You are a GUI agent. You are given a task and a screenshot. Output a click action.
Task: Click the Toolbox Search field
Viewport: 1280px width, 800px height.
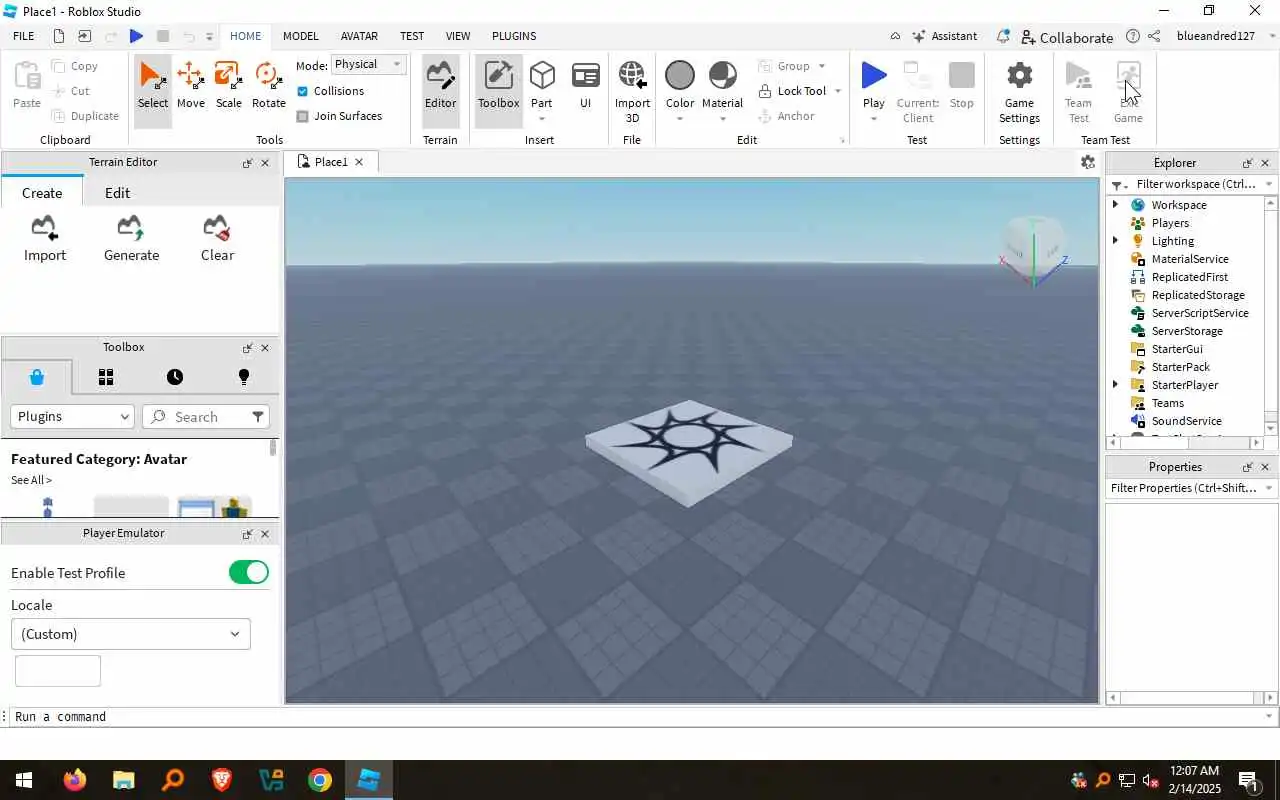205,416
